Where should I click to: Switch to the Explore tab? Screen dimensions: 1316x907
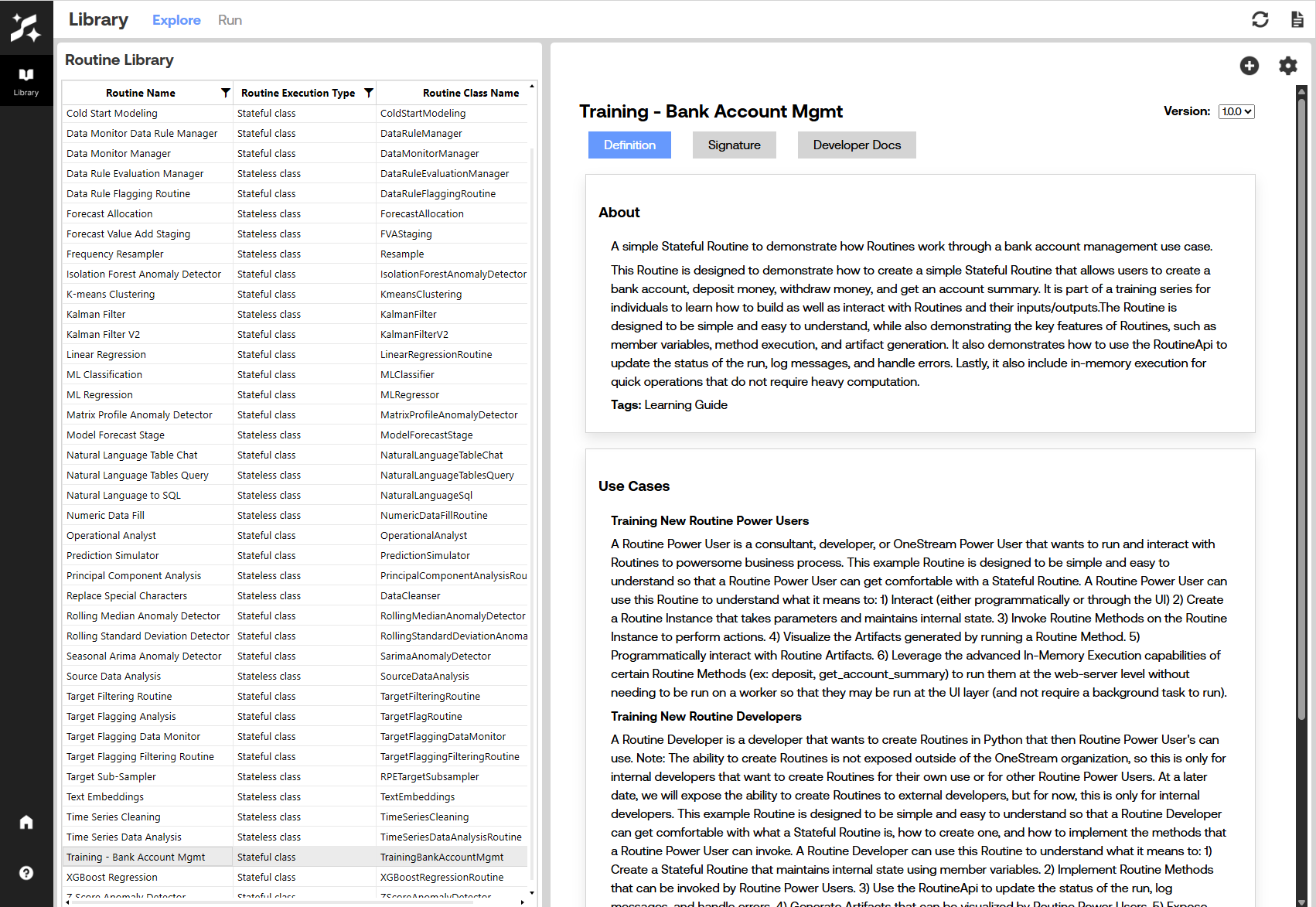point(176,20)
